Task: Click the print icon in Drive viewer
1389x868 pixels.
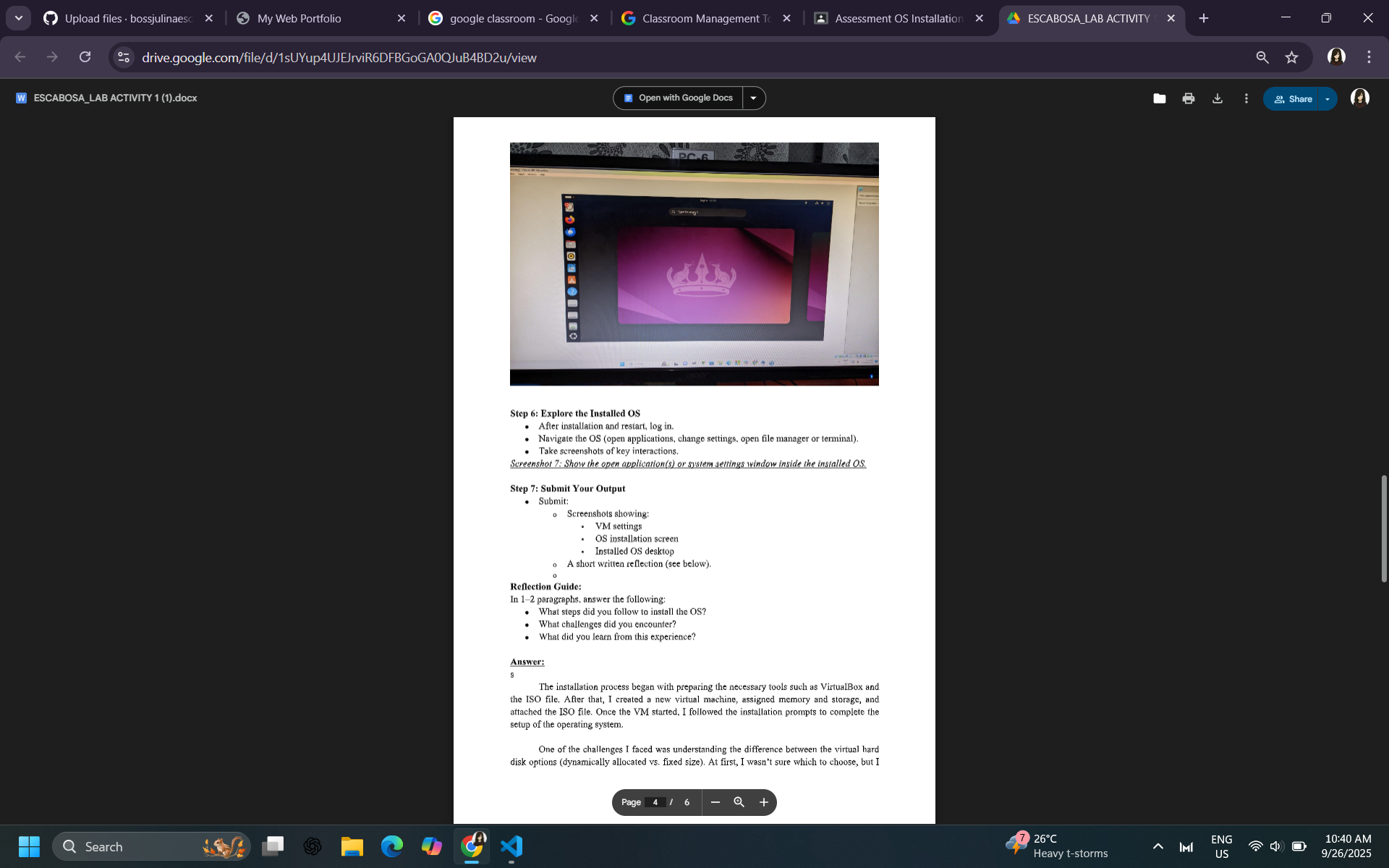Action: 1188,98
